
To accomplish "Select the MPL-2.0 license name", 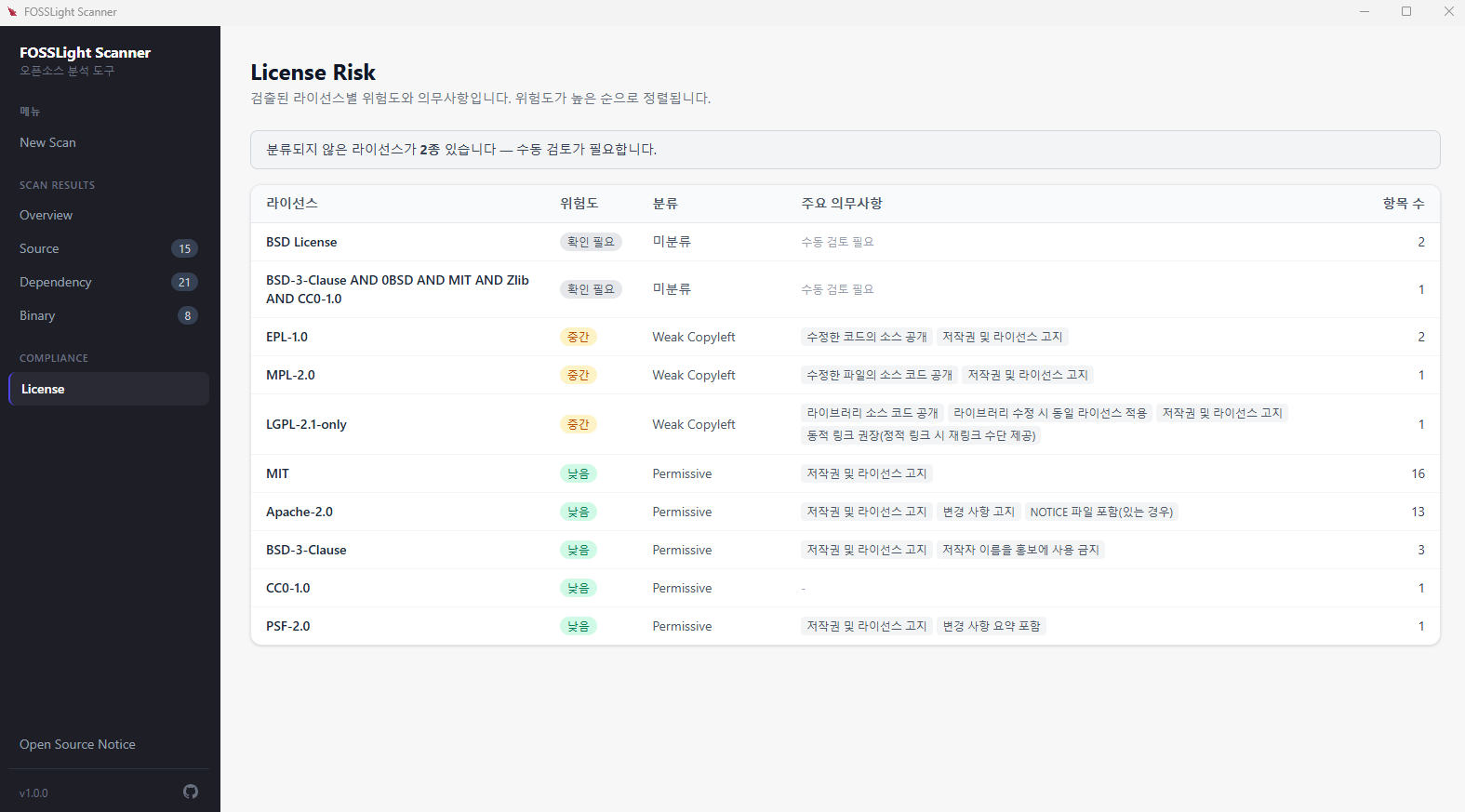I will click(x=290, y=375).
